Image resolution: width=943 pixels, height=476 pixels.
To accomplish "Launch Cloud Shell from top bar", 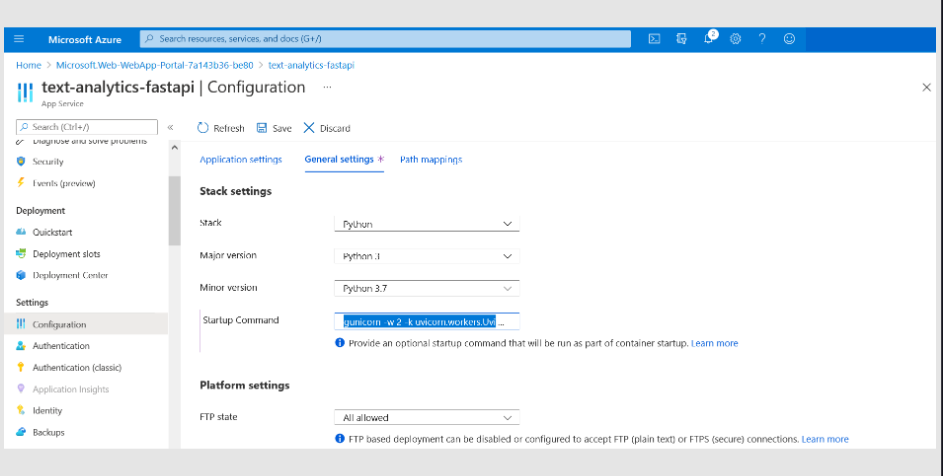I will 654,39.
